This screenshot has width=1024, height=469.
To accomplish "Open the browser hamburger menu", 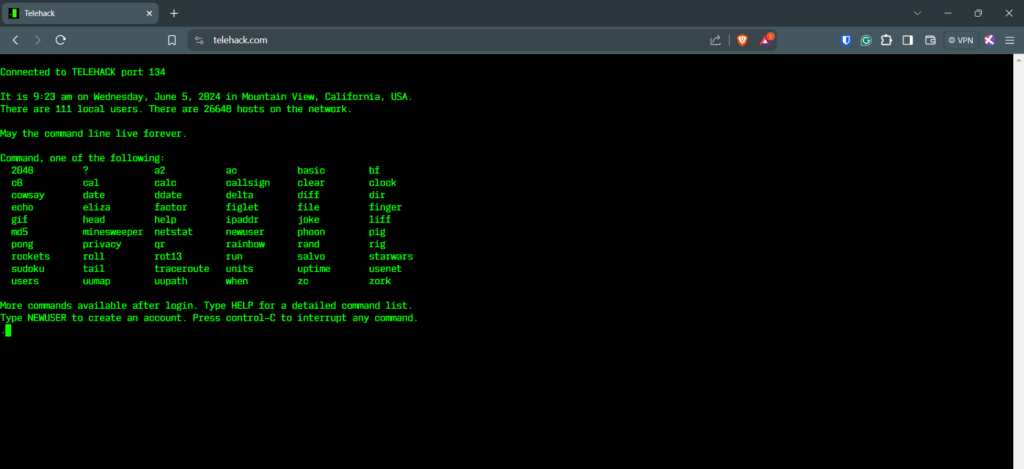I will coord(1010,40).
